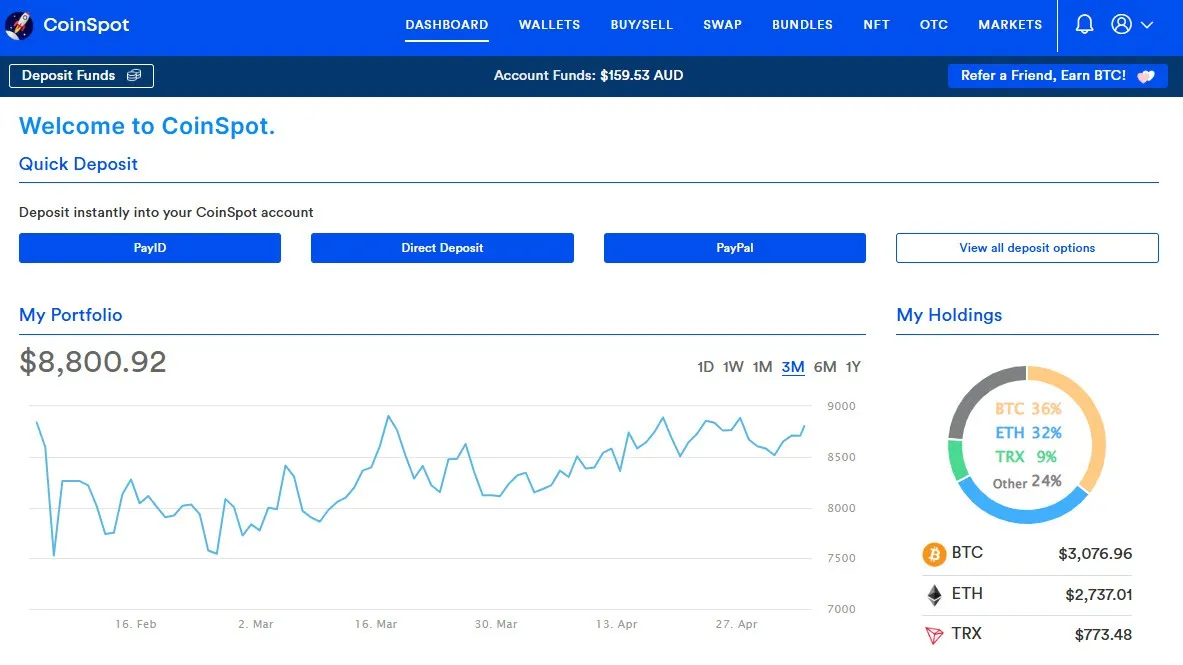Image resolution: width=1183 pixels, height=665 pixels.
Task: Switch chart range to 1Y
Action: click(853, 367)
